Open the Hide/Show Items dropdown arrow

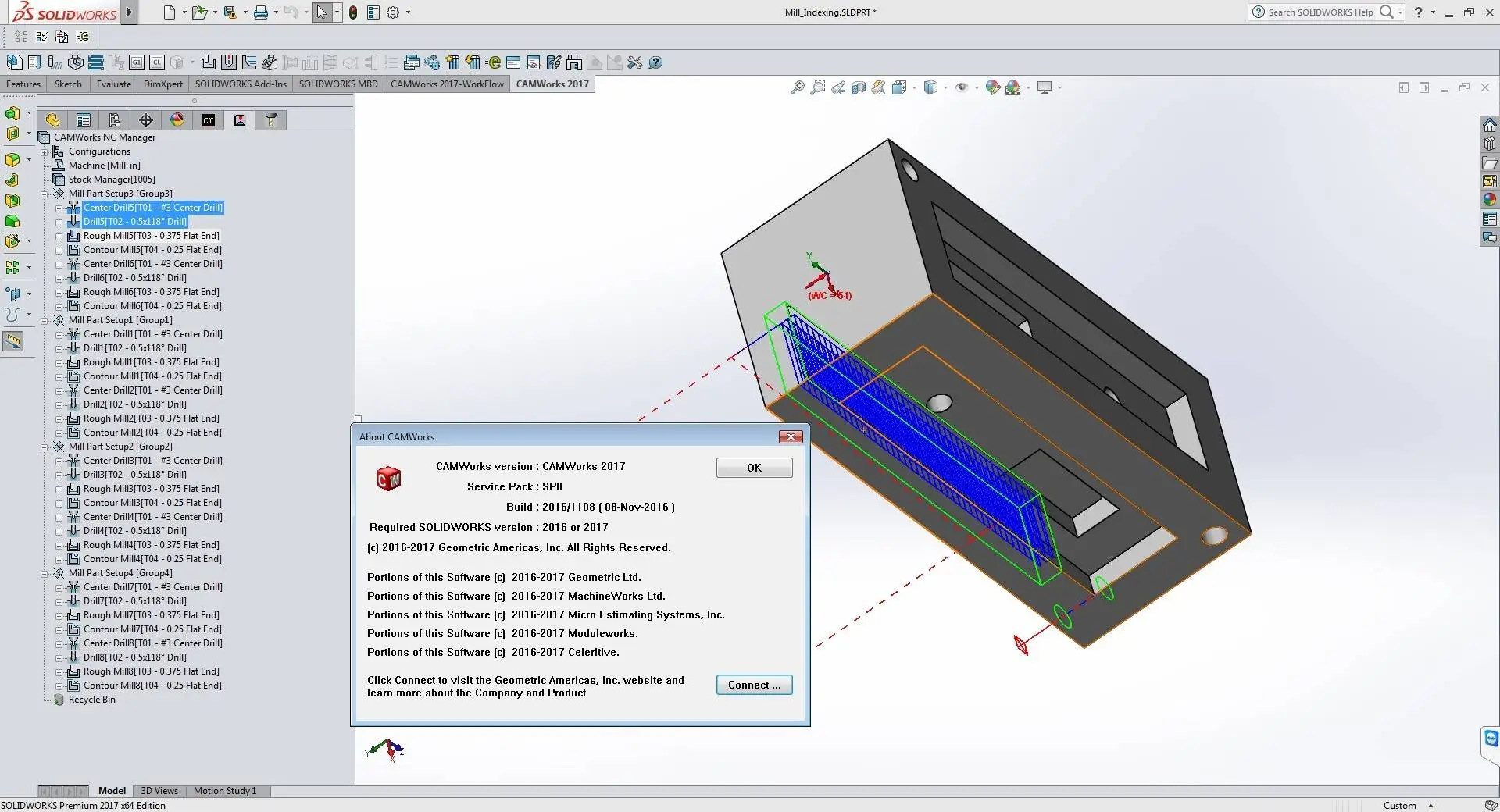coord(977,87)
